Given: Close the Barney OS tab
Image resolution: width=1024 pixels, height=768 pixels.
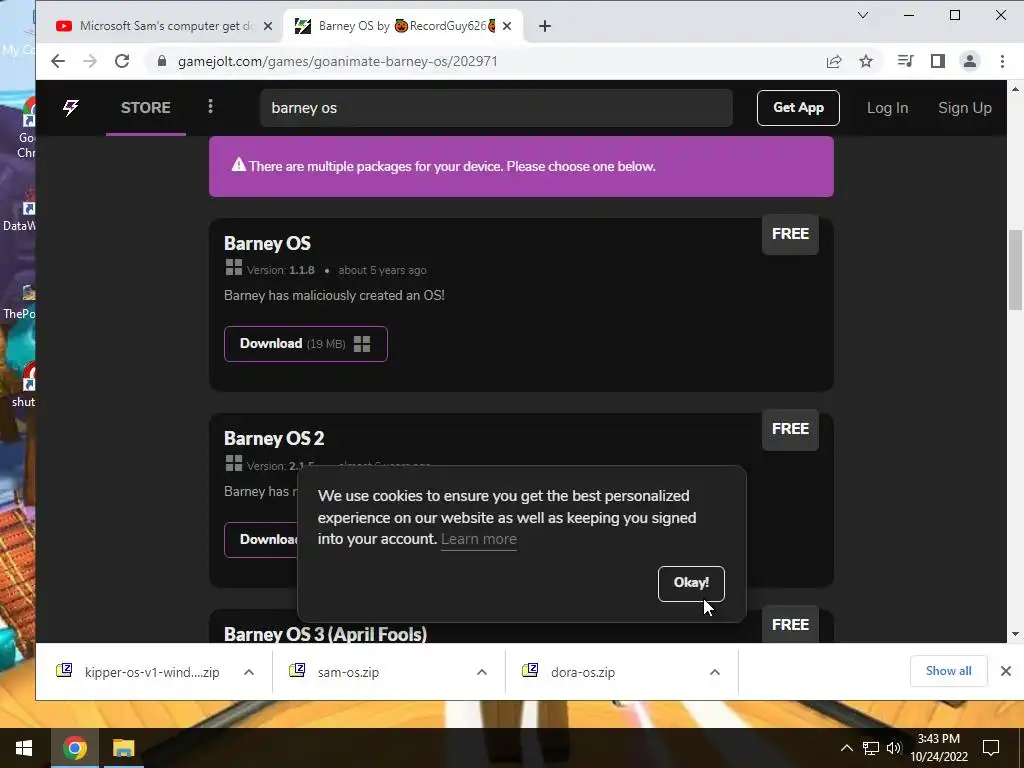Looking at the screenshot, I should pos(507,26).
